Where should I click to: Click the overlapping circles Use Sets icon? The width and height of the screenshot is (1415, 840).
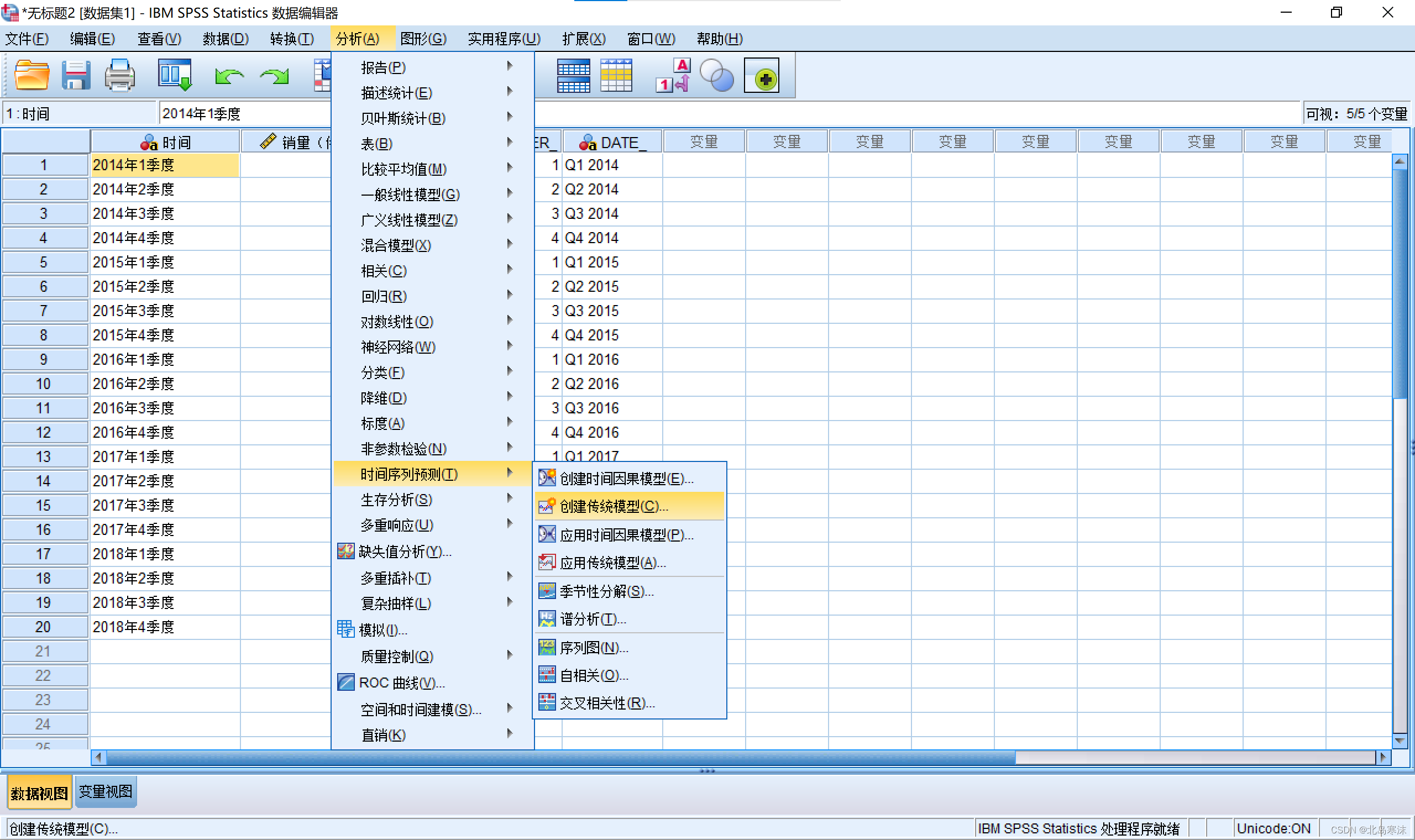click(x=716, y=76)
